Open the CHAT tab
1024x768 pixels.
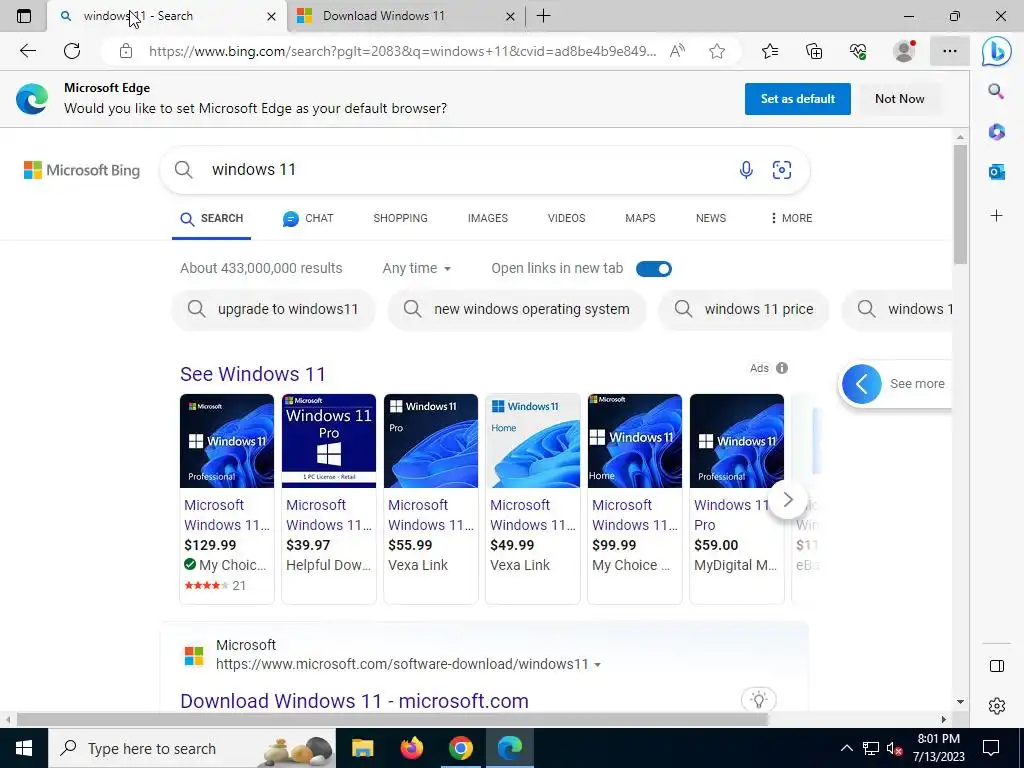point(308,218)
